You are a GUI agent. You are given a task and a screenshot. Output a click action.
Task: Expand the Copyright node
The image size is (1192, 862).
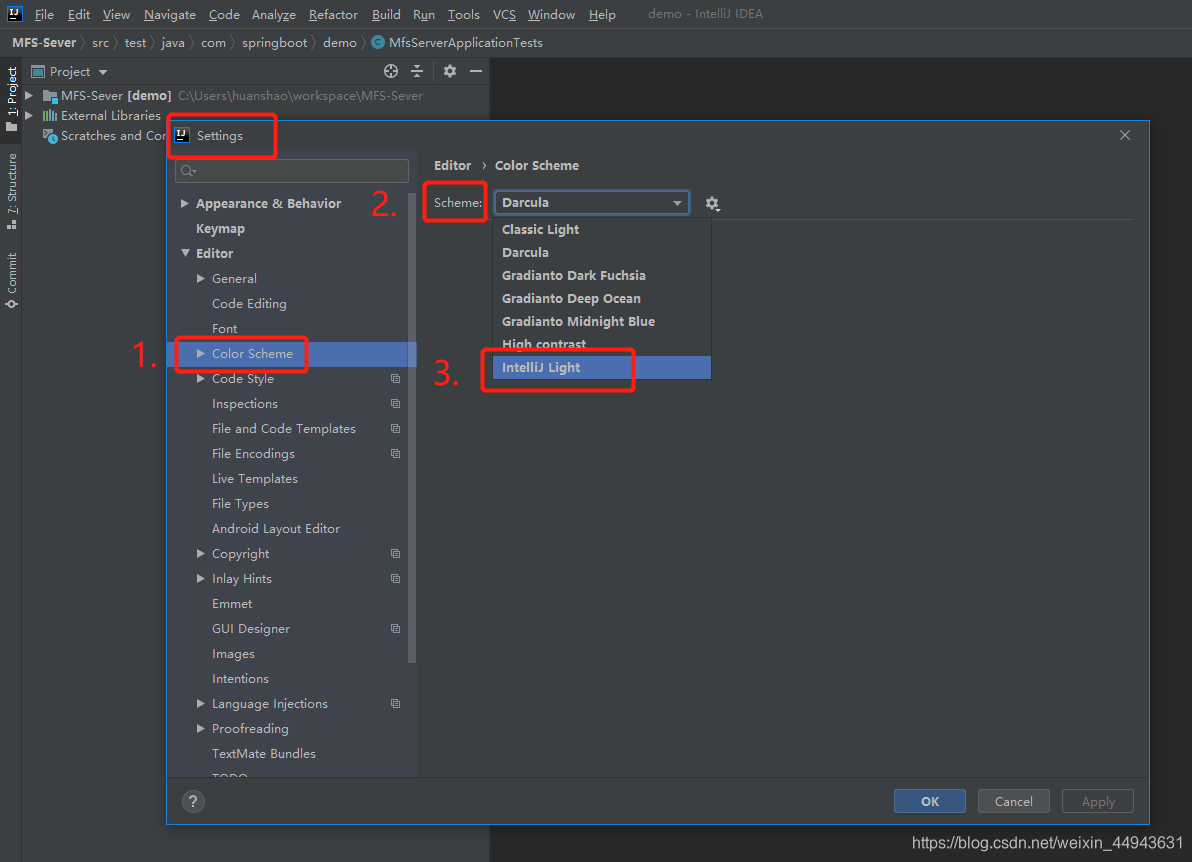click(201, 553)
